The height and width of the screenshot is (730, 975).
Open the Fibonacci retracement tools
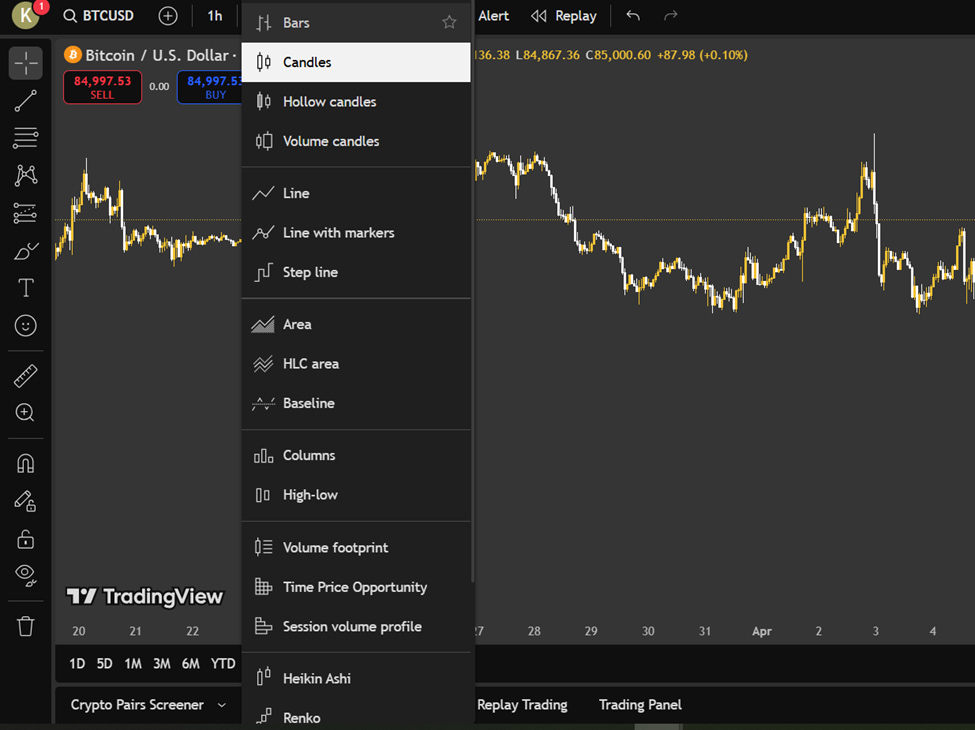[x=25, y=137]
